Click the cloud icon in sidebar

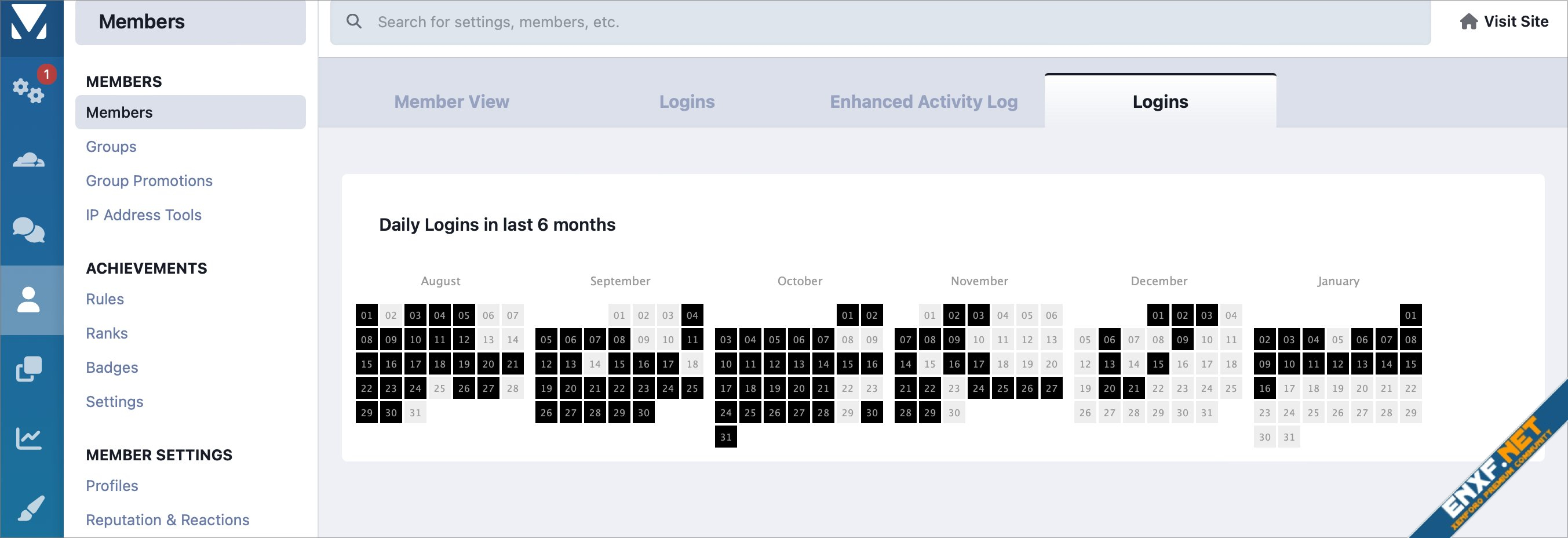click(x=28, y=160)
